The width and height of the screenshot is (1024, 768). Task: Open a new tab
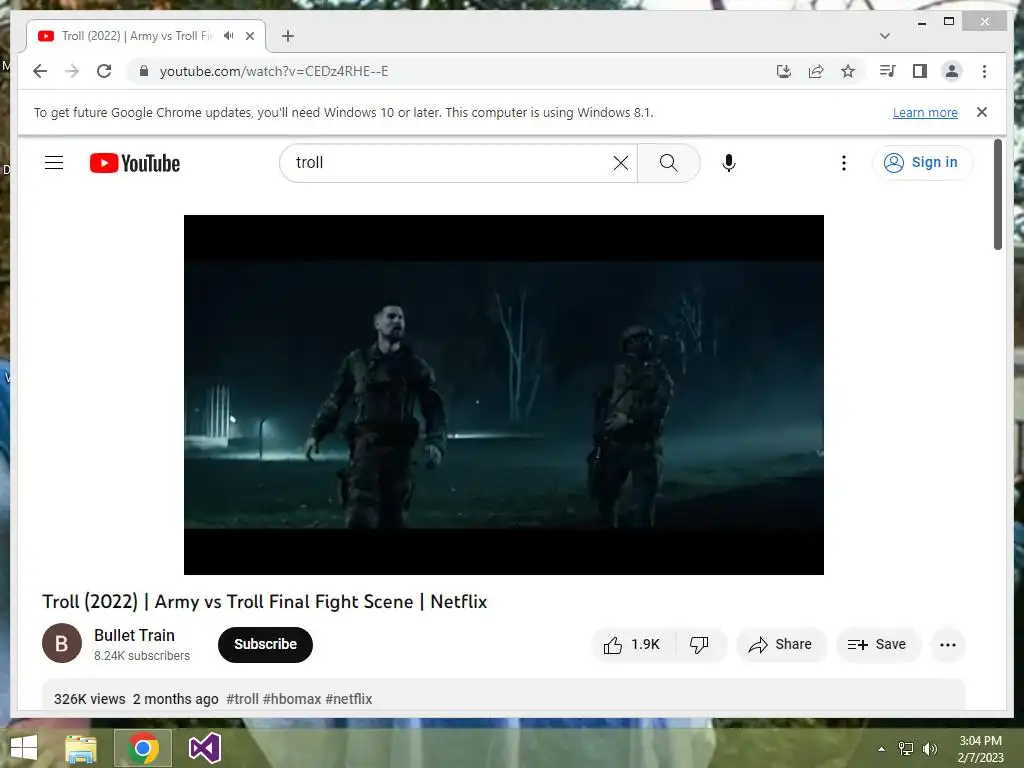288,36
